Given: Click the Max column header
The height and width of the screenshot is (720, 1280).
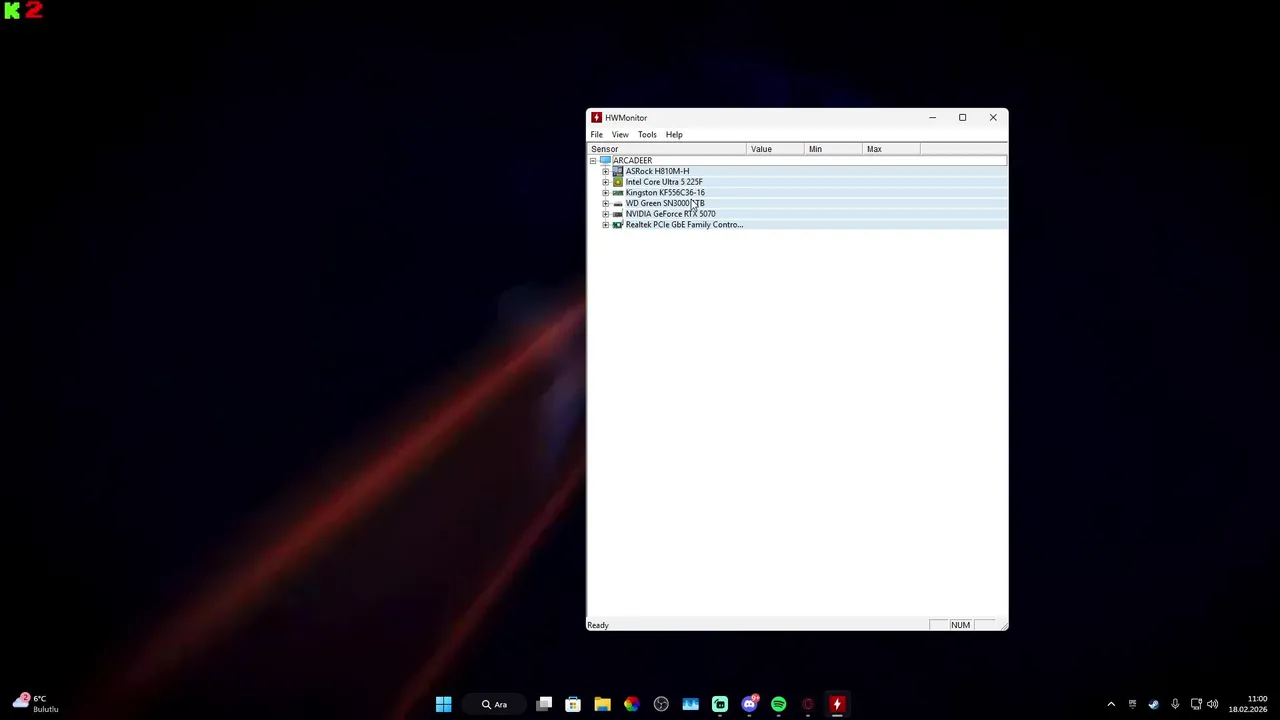Looking at the screenshot, I should coord(891,149).
